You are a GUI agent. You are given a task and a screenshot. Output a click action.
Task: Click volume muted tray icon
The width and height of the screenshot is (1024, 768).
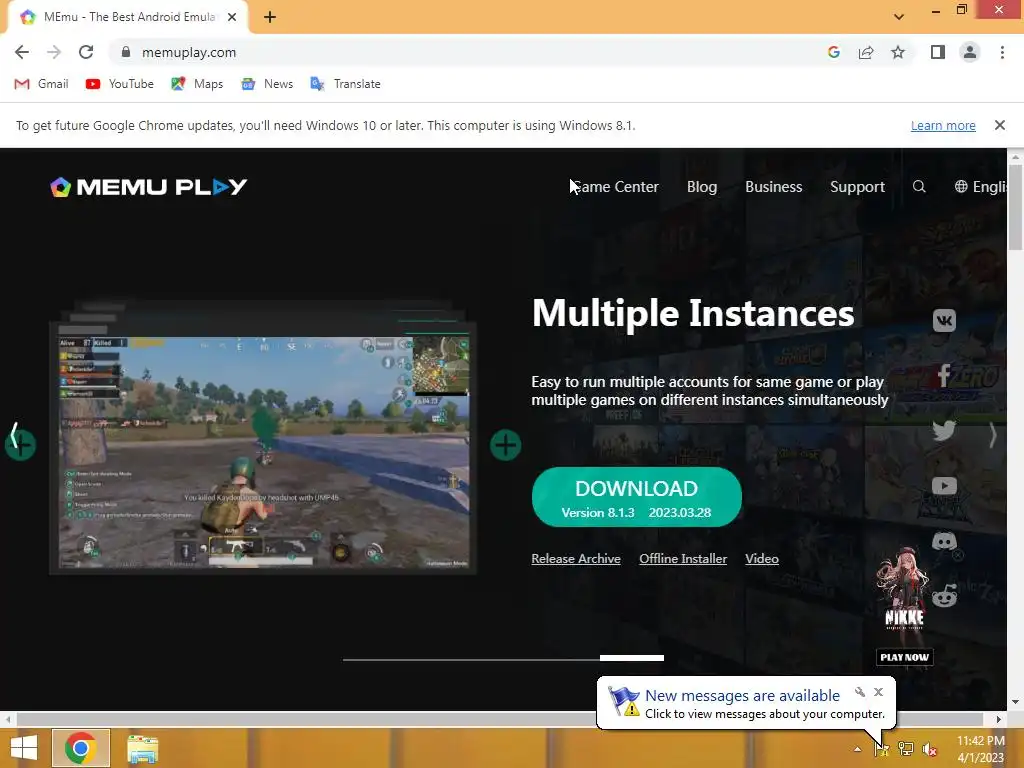point(929,749)
